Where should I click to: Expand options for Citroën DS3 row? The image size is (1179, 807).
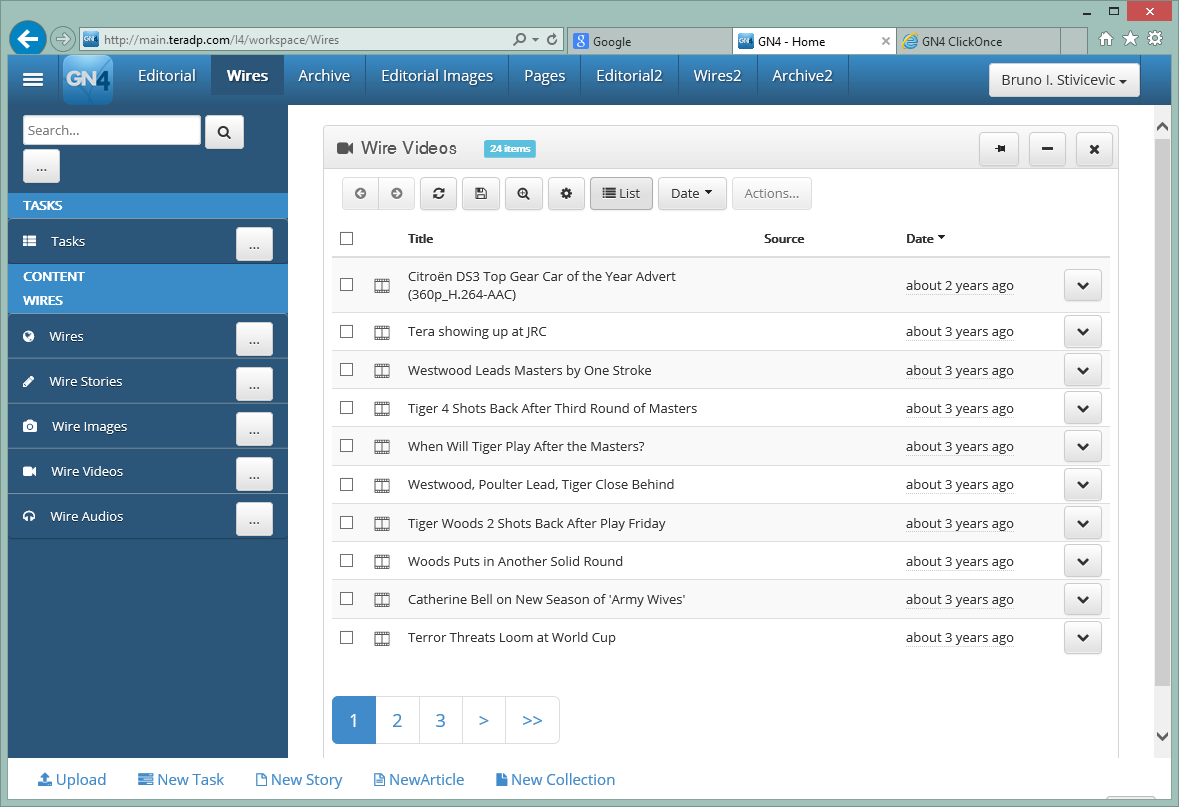pos(1083,286)
